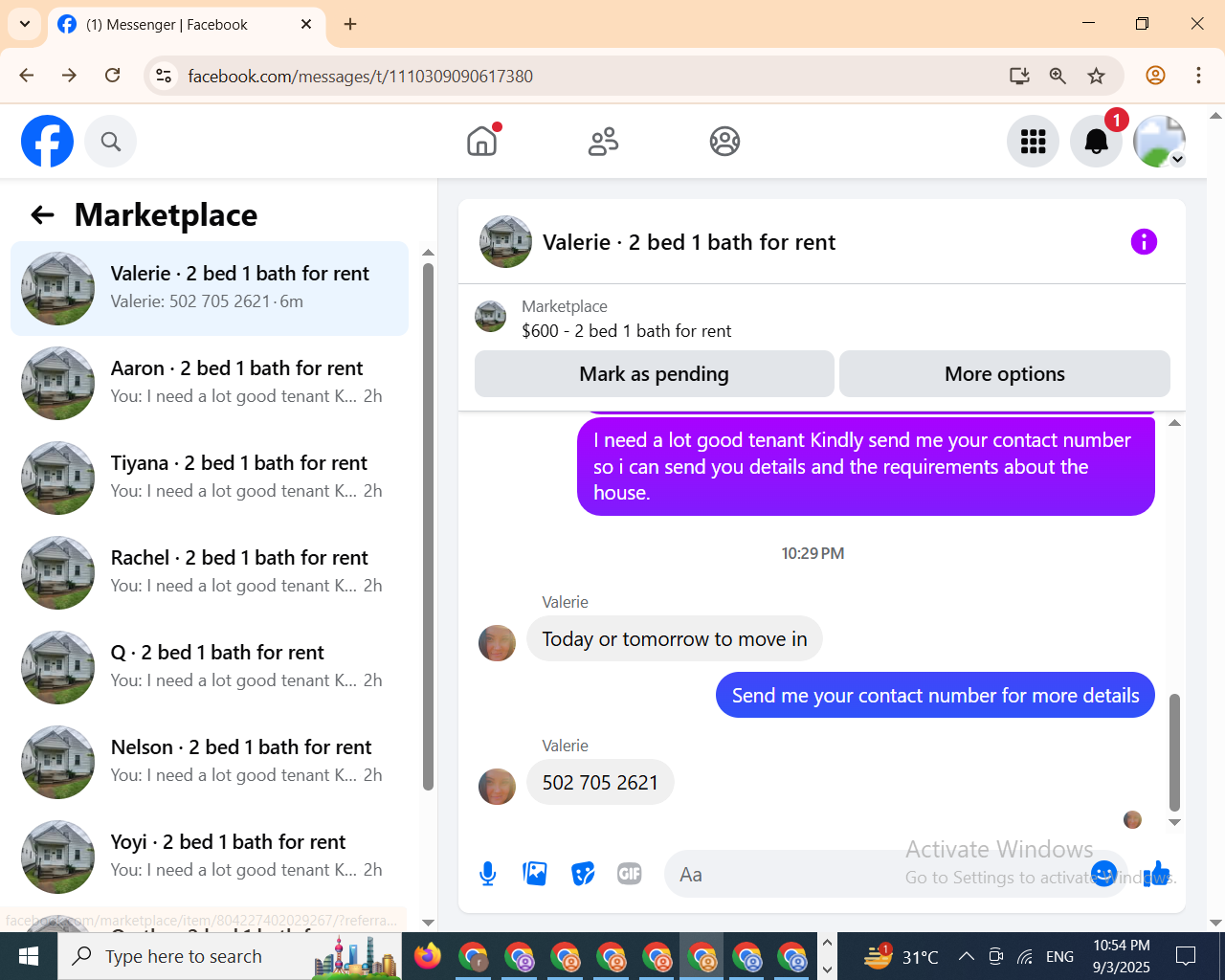Open Valerie's header listing photo
This screenshot has height=980, width=1225.
pos(505,242)
